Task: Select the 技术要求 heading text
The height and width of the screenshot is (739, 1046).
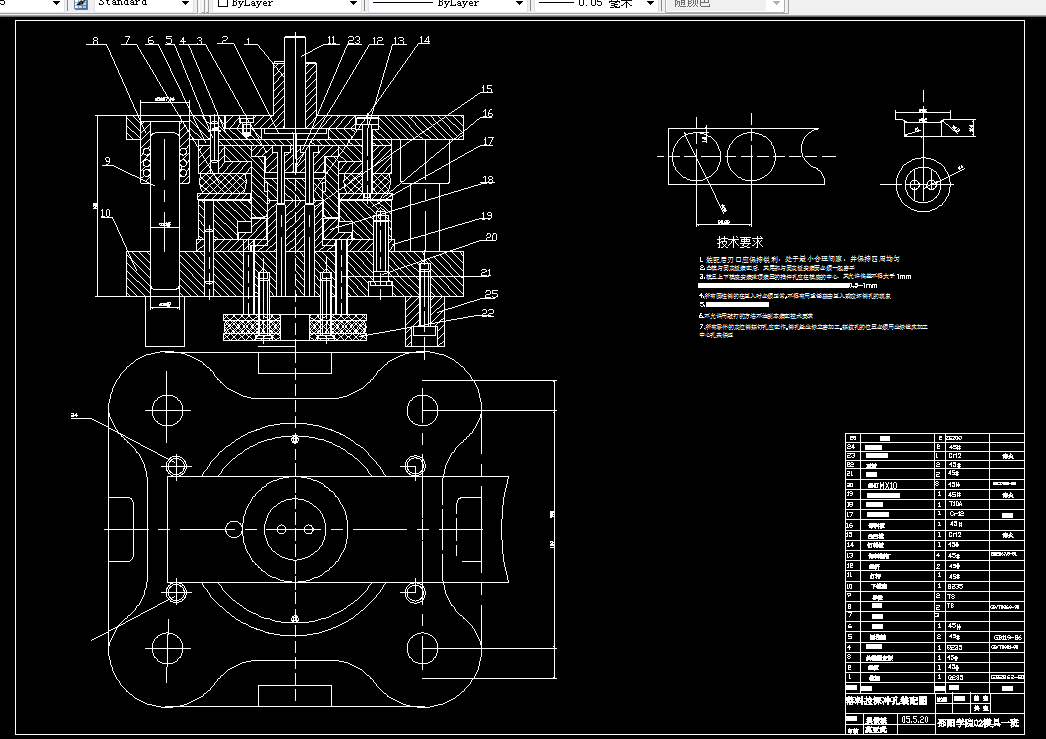Action: (740, 242)
